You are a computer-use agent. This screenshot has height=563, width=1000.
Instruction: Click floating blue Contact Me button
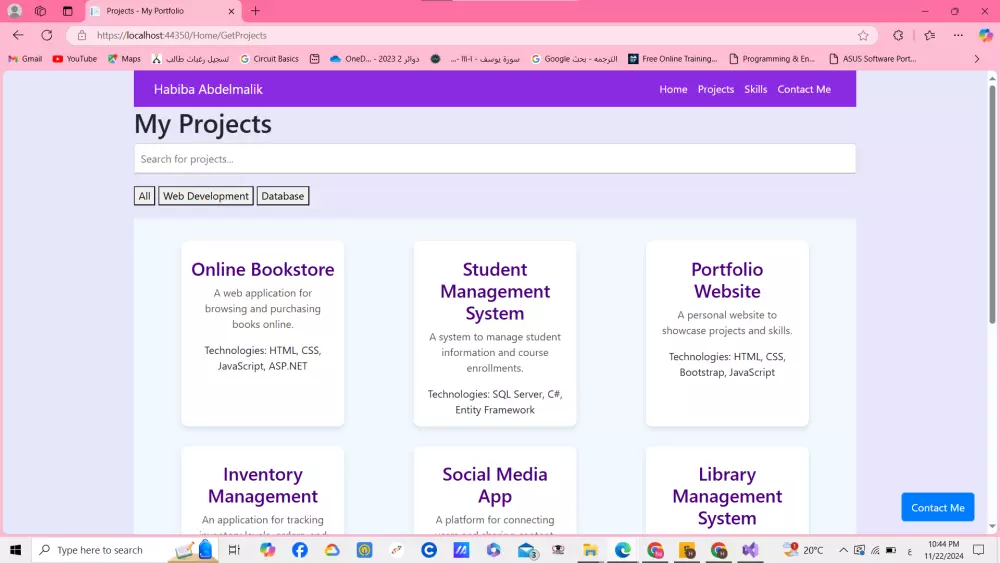(938, 507)
